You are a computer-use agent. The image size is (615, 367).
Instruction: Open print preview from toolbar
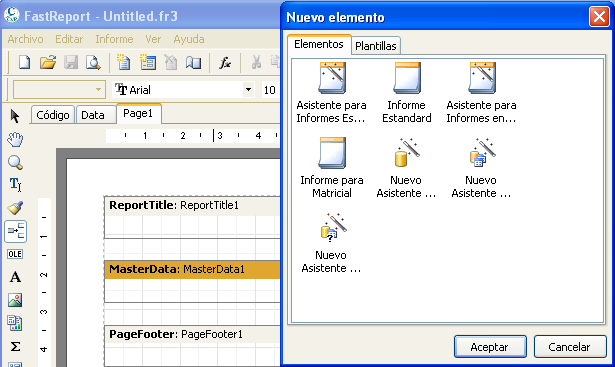93,62
